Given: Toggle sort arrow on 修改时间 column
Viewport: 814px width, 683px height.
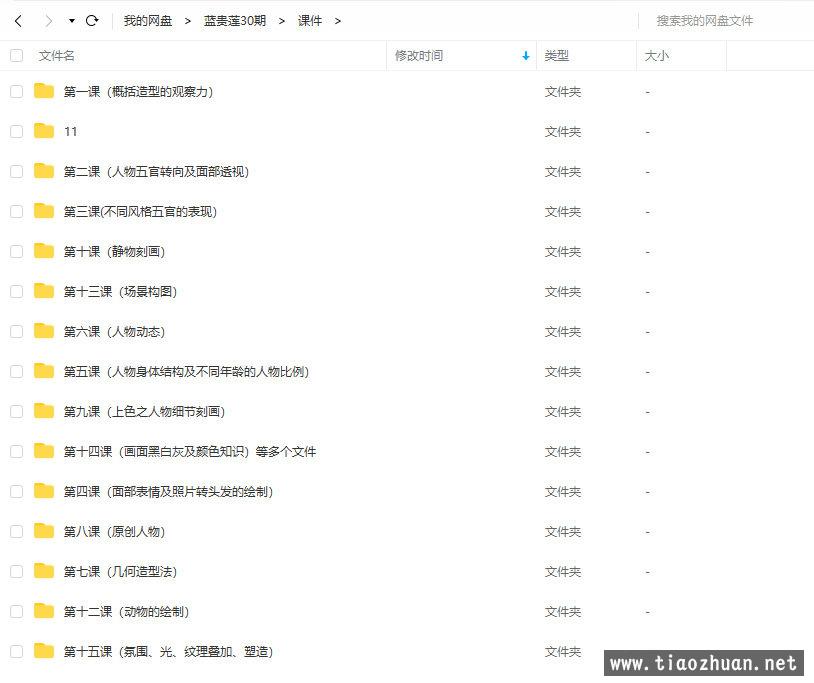Looking at the screenshot, I should pos(526,56).
